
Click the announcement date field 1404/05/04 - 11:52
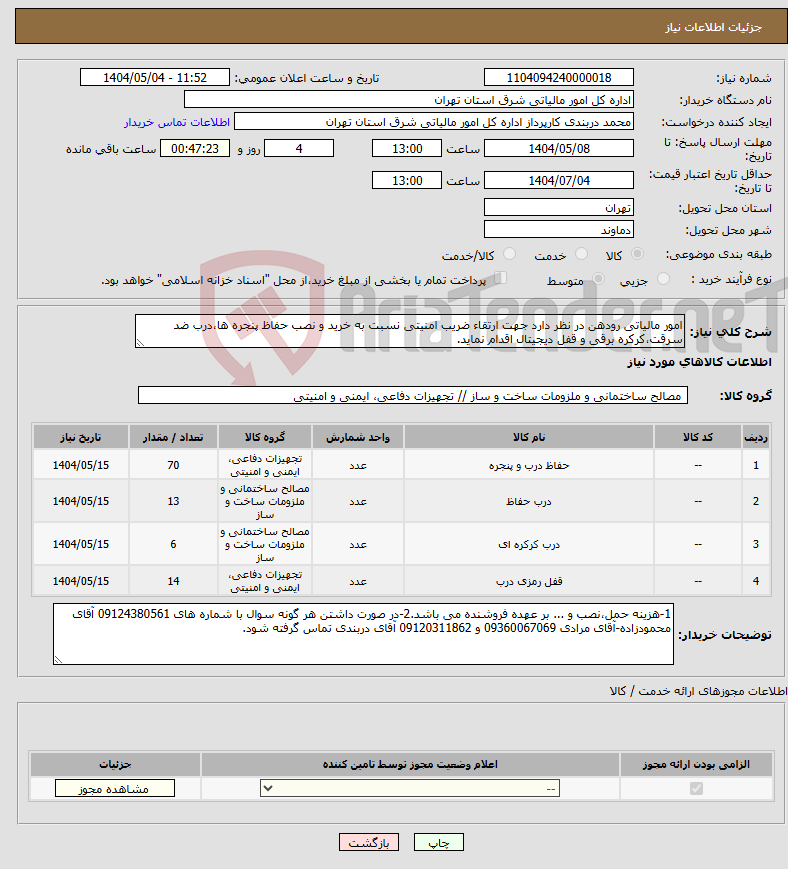155,78
